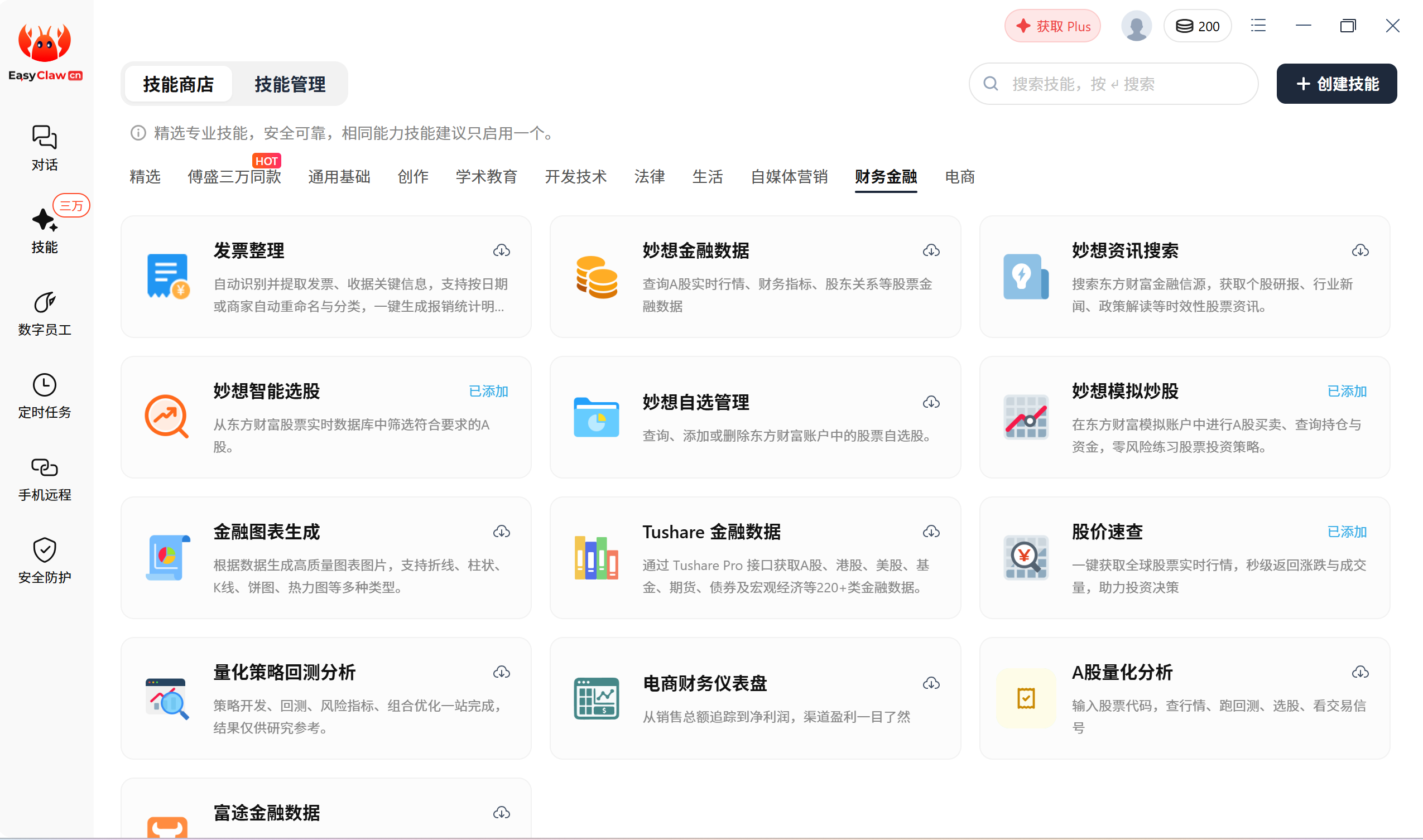Click the EasyClaw logo
Viewport: 1423px width, 840px height.
click(45, 52)
